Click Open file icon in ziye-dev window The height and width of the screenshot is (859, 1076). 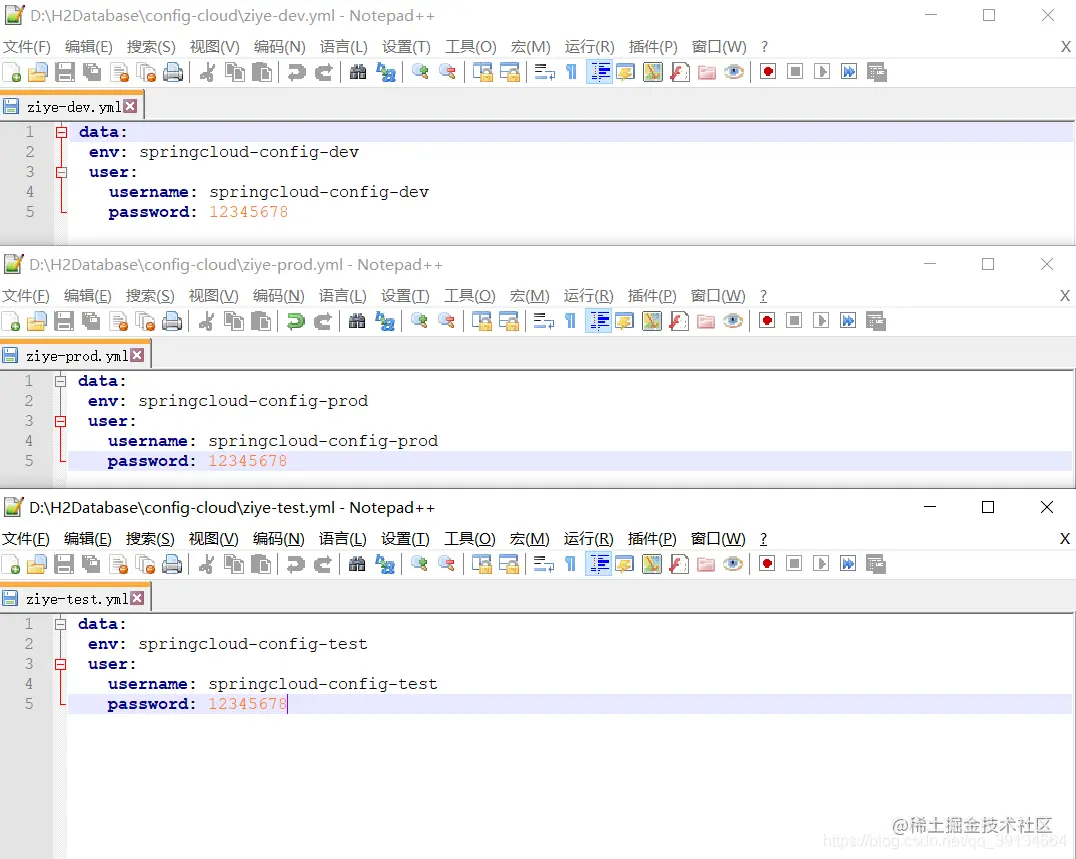[38, 72]
